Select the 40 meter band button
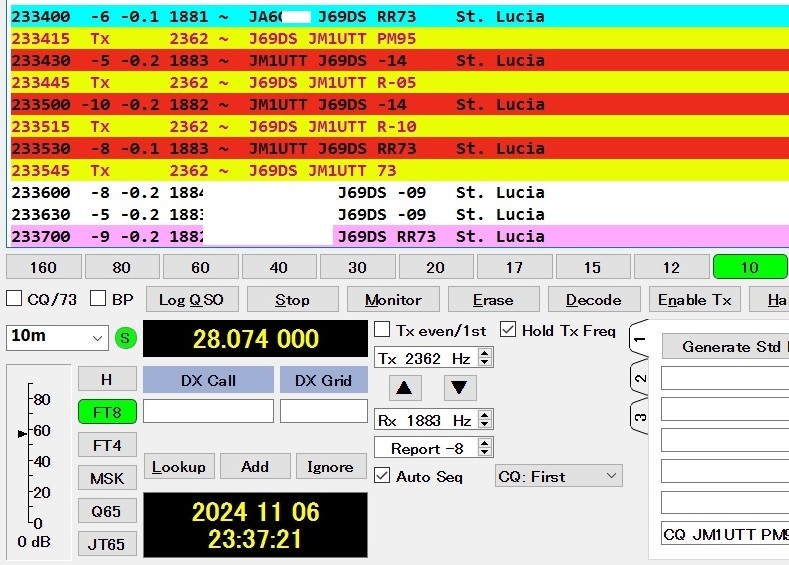This screenshot has height=565, width=789. pos(279,267)
